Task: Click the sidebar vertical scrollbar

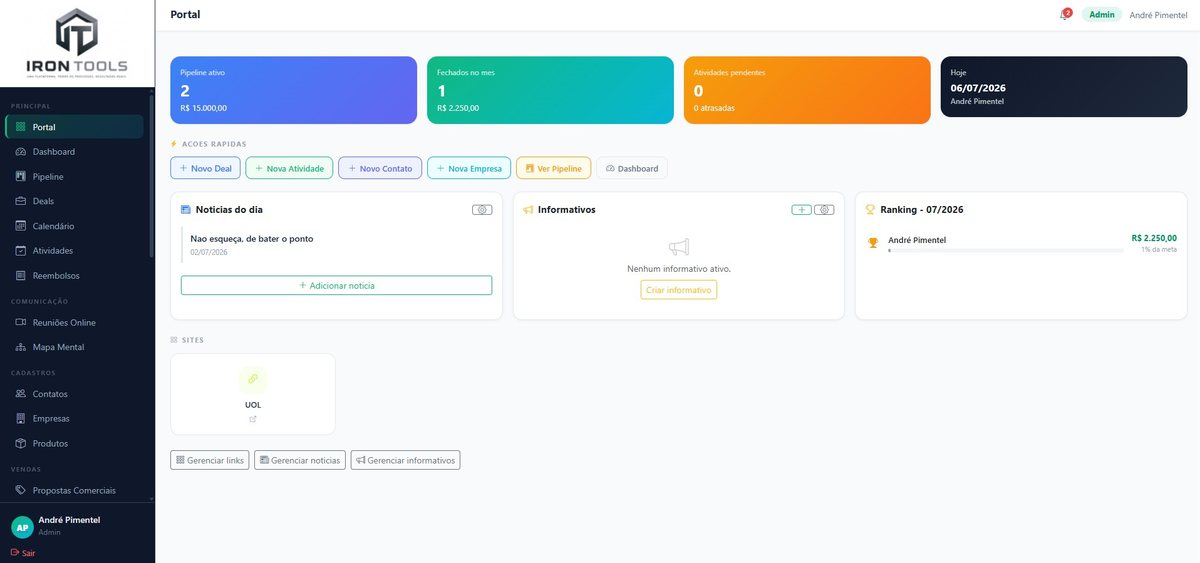Action: click(151, 175)
